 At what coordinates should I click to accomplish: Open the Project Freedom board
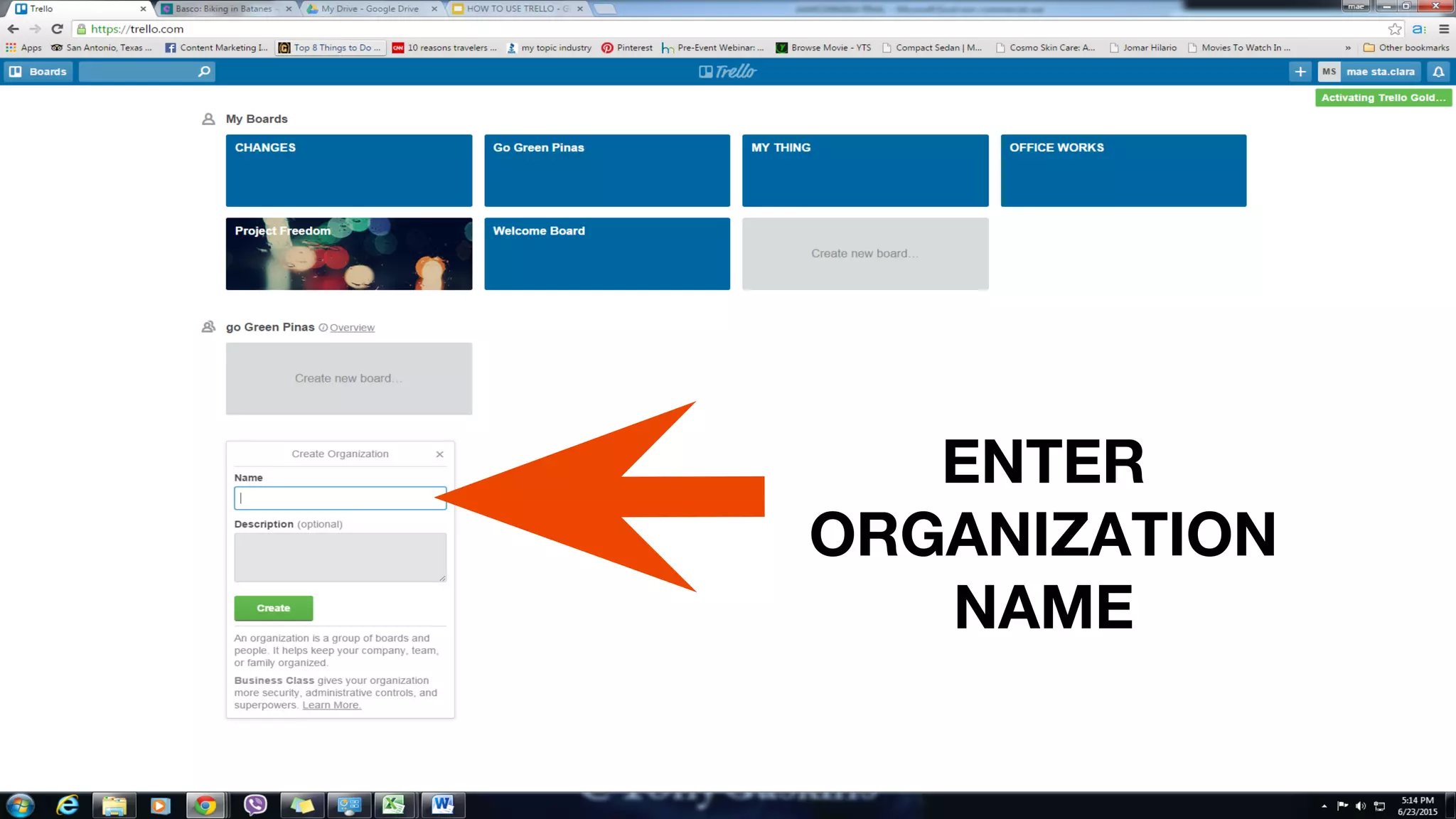coord(348,254)
